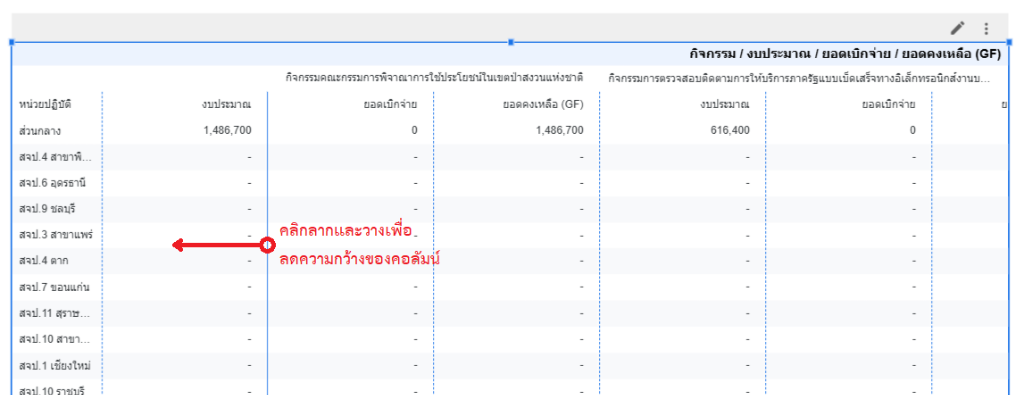Select the สจป.1 เชียงใหม่ row label
Viewport: 1024px width, 395px height.
click(x=55, y=366)
